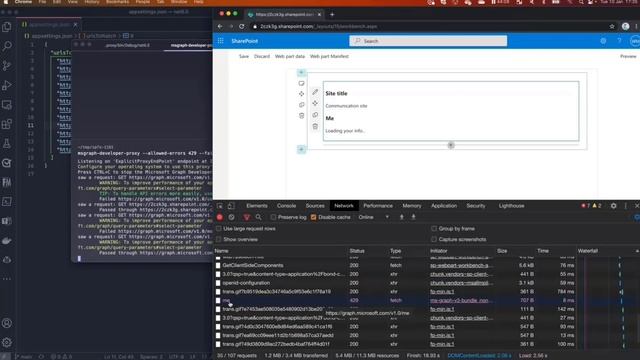Go back in the Chrome browser

point(220,26)
